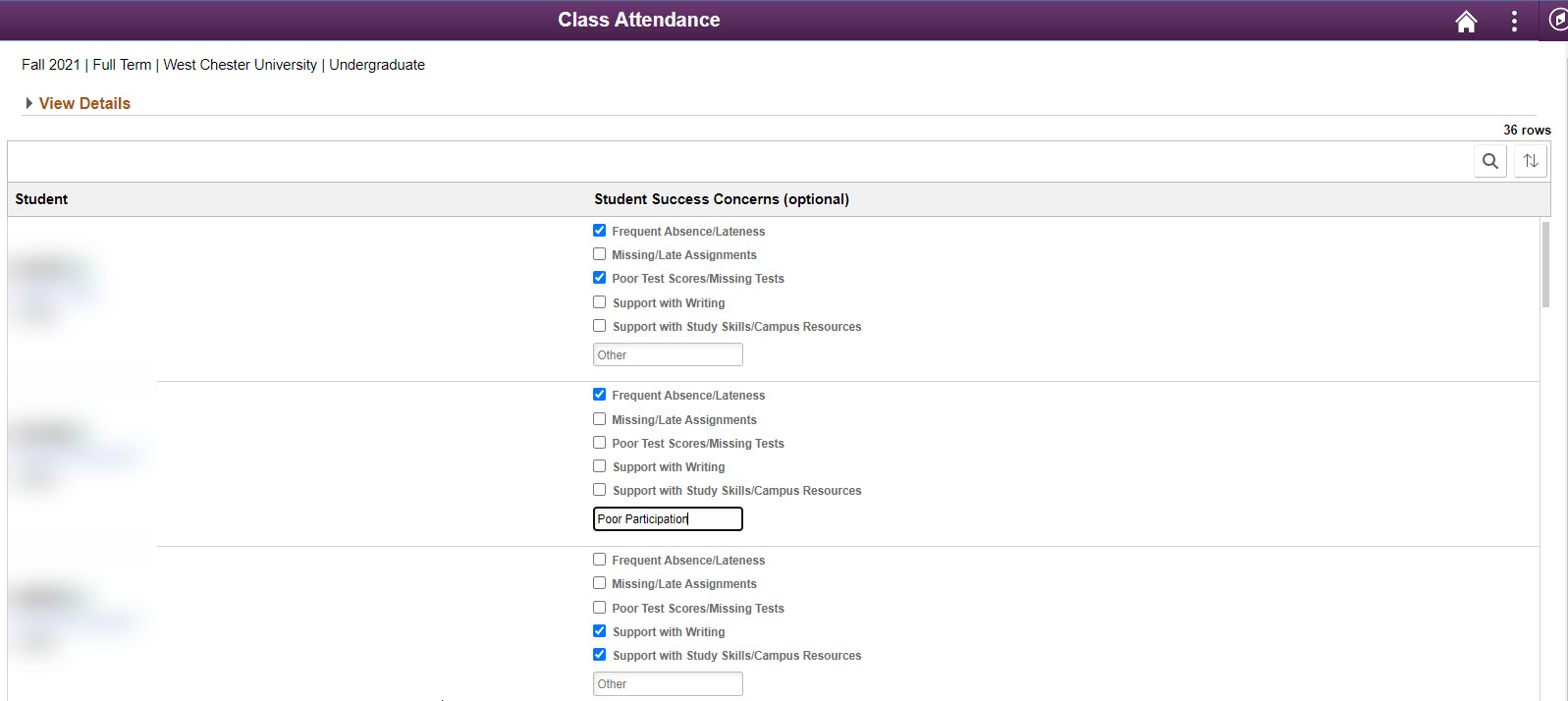Screen dimensions: 1568x701
Task: Click the compass navigator icon
Action: click(x=1557, y=20)
